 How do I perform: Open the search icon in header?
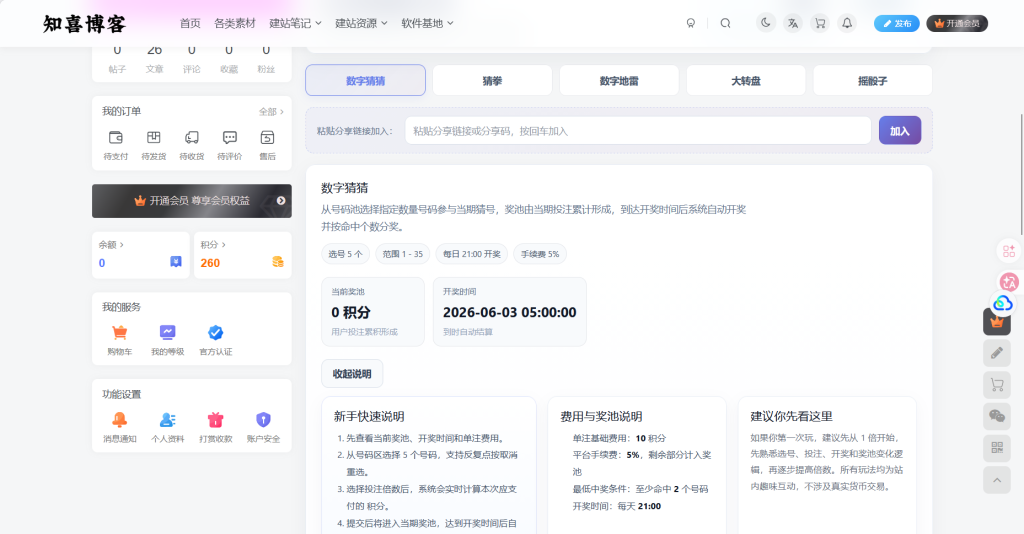[x=725, y=24]
